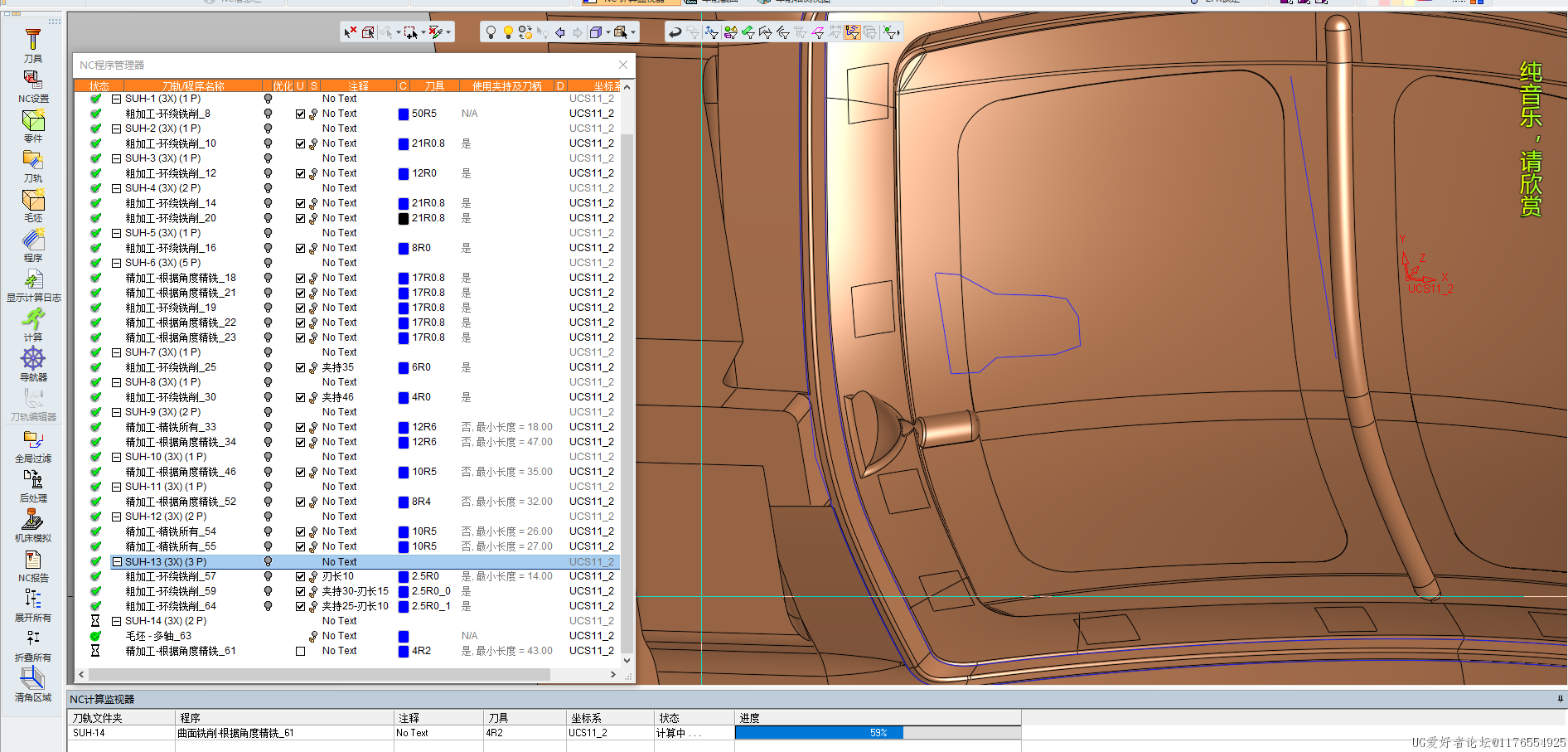Viewport: 1568px width, 752px height.
Task: Click the blue back arrow view icon
Action: pyautogui.click(x=560, y=32)
